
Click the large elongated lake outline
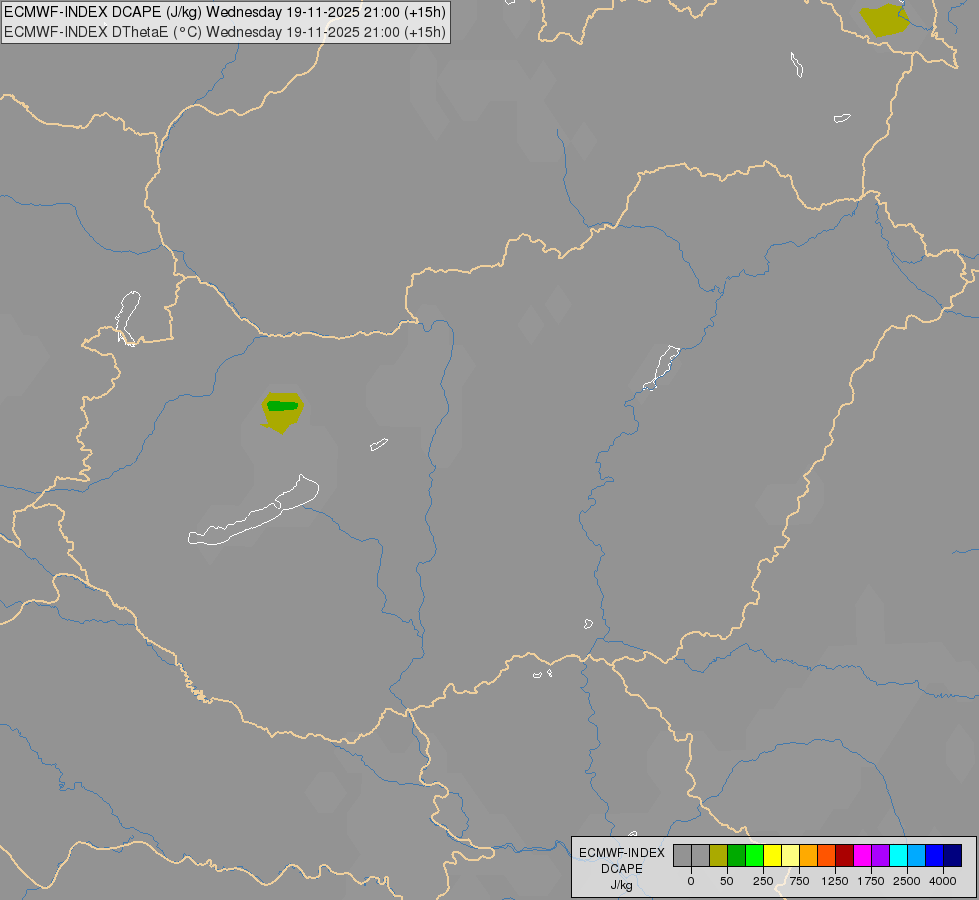coord(253,511)
